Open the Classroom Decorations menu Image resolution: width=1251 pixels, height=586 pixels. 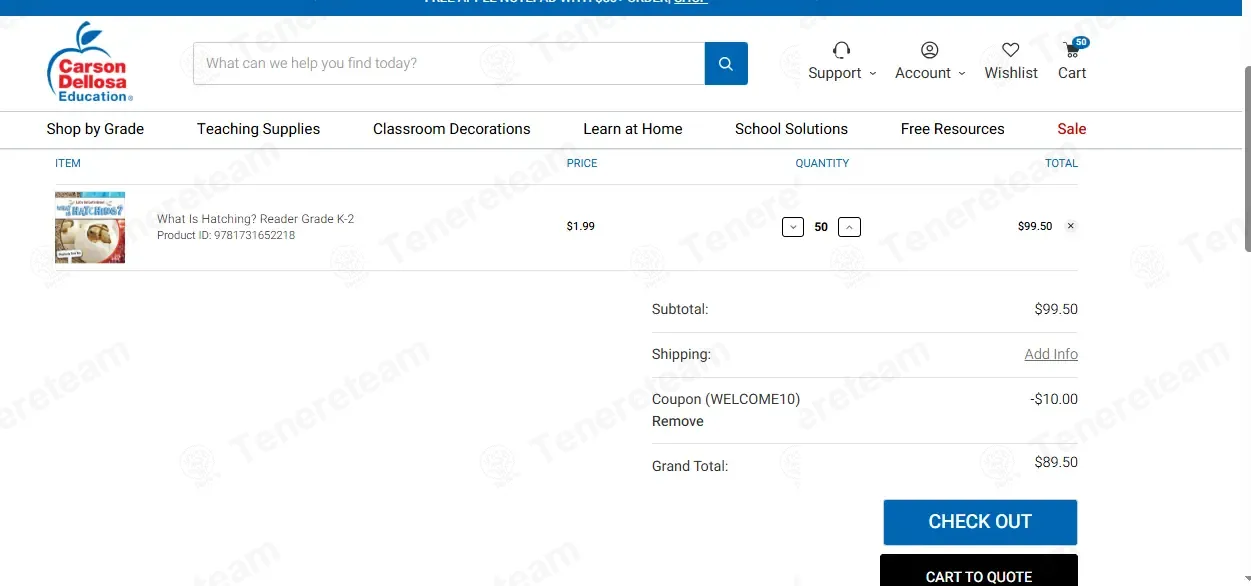(x=452, y=129)
